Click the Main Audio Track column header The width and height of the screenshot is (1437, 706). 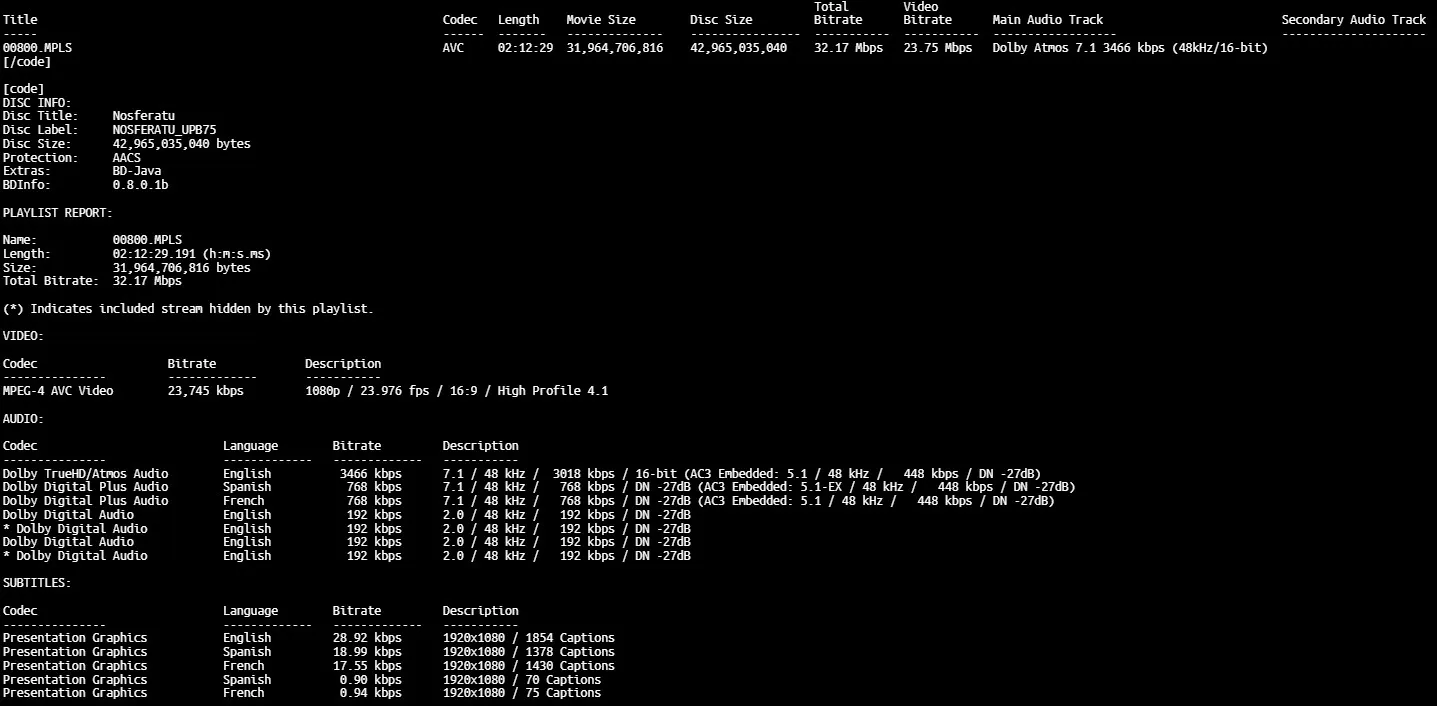pos(1048,20)
